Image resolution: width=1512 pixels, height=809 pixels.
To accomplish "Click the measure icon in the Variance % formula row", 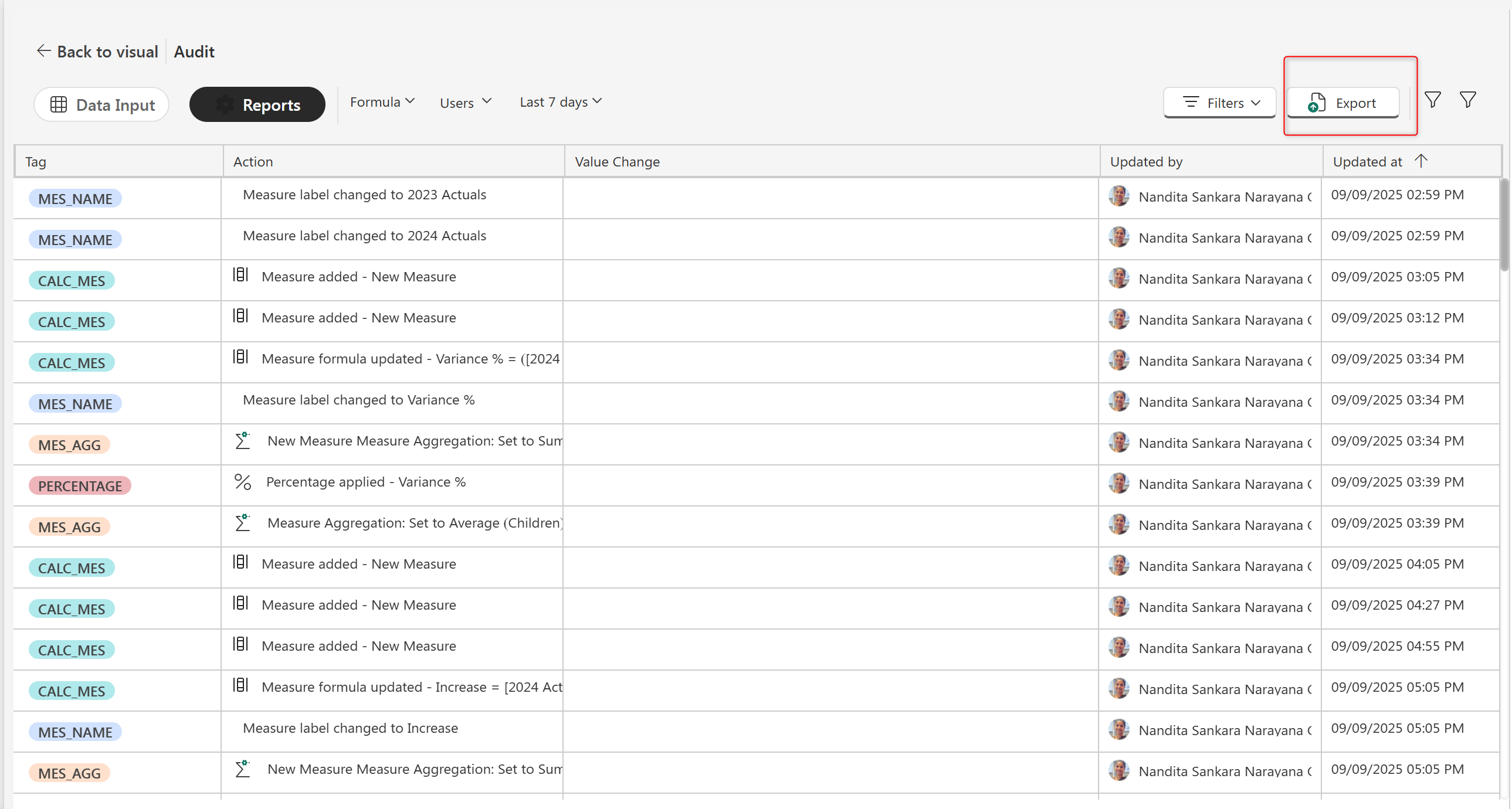I will coord(240,357).
